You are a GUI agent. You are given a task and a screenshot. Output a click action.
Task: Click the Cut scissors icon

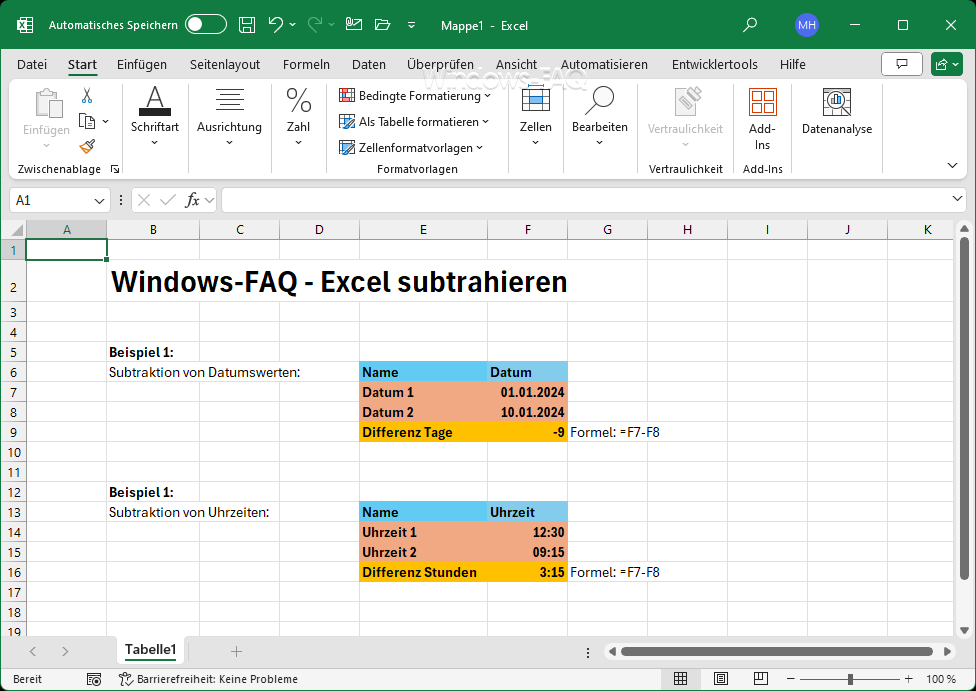click(x=87, y=96)
